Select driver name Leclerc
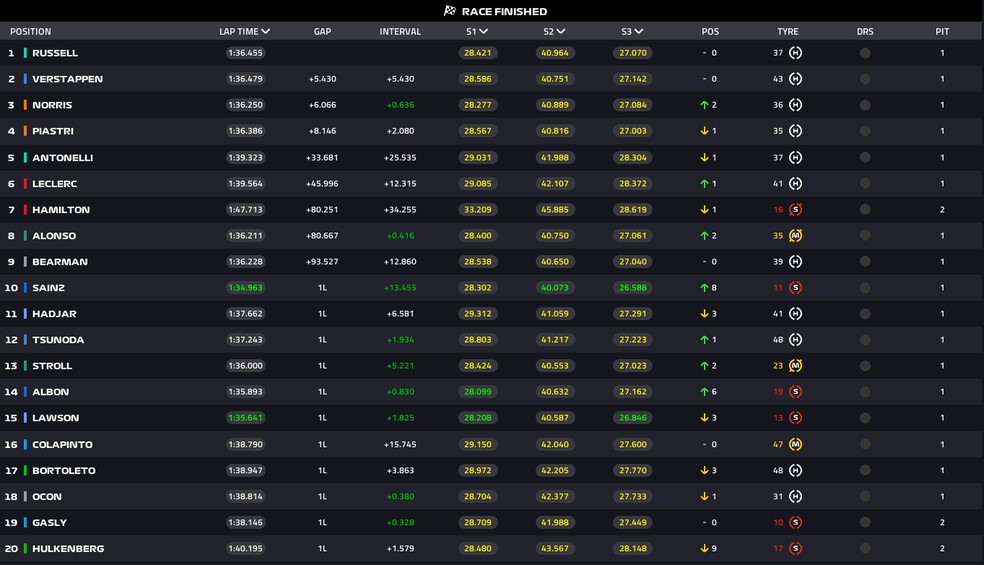Image resolution: width=984 pixels, height=565 pixels. point(55,184)
